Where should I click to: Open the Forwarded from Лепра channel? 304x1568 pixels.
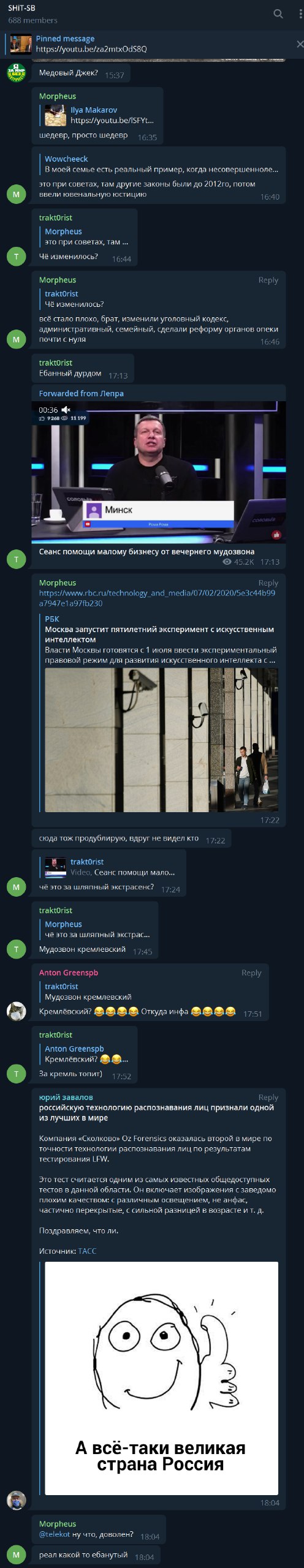point(82,393)
